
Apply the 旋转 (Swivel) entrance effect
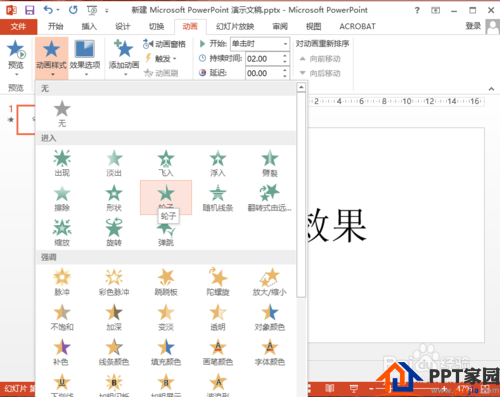click(114, 233)
